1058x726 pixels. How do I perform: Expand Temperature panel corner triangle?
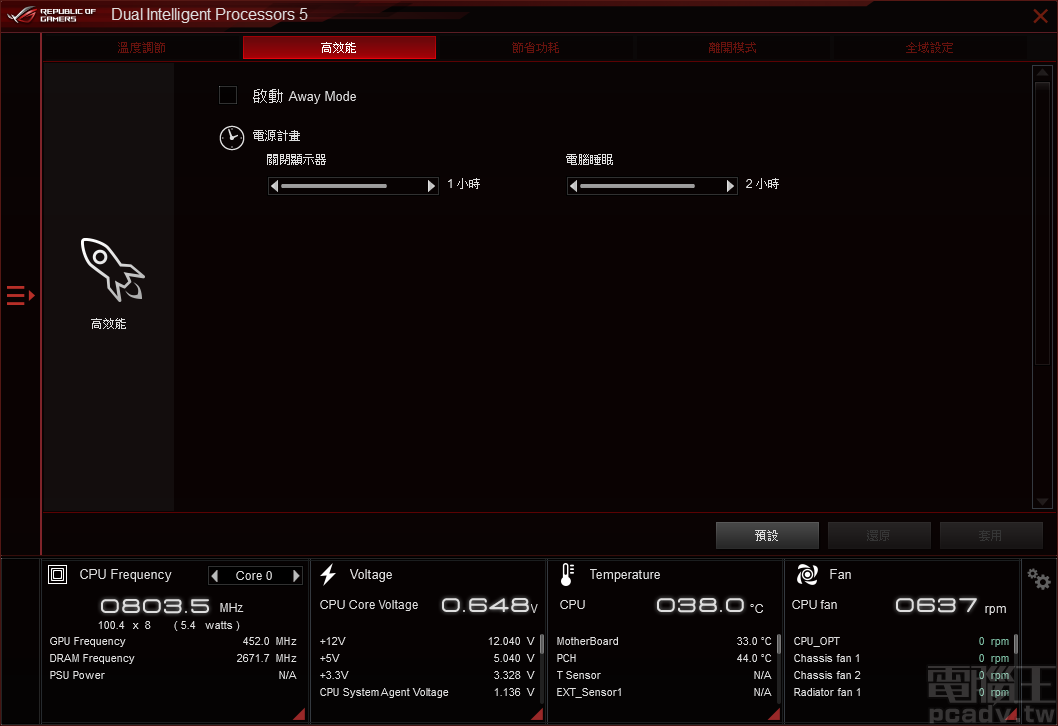(x=775, y=715)
